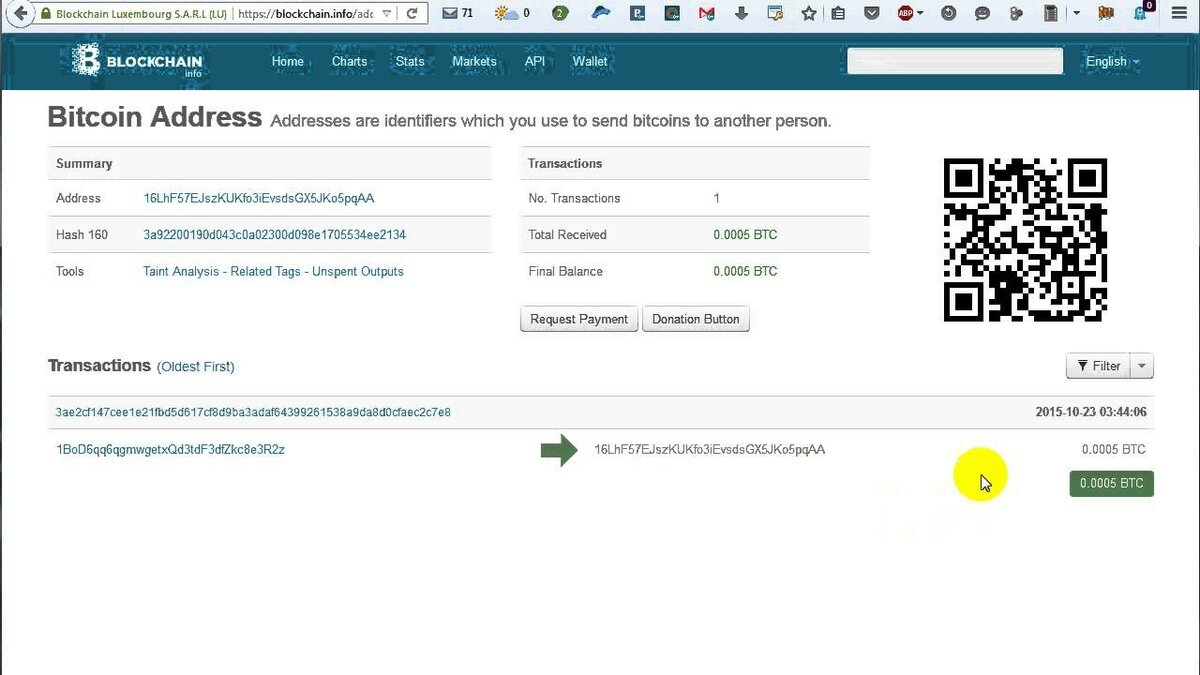Open sender address link 1BoD6qq6qgmwgetx

(x=170, y=450)
